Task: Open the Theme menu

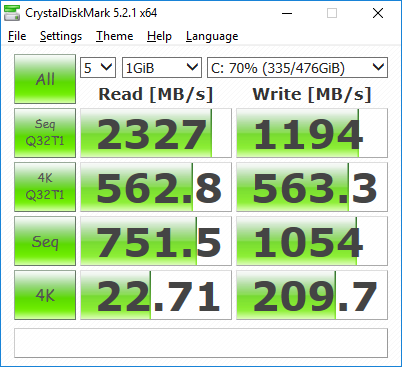Action: [x=115, y=36]
